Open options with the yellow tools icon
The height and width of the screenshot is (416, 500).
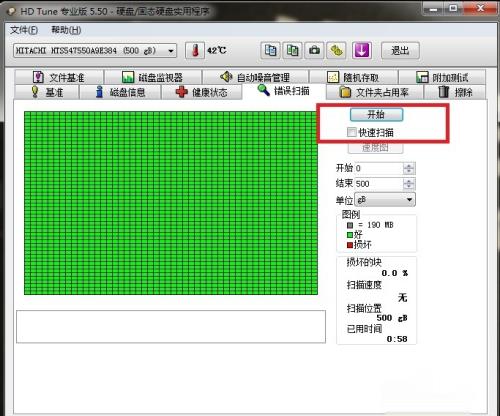pos(336,51)
